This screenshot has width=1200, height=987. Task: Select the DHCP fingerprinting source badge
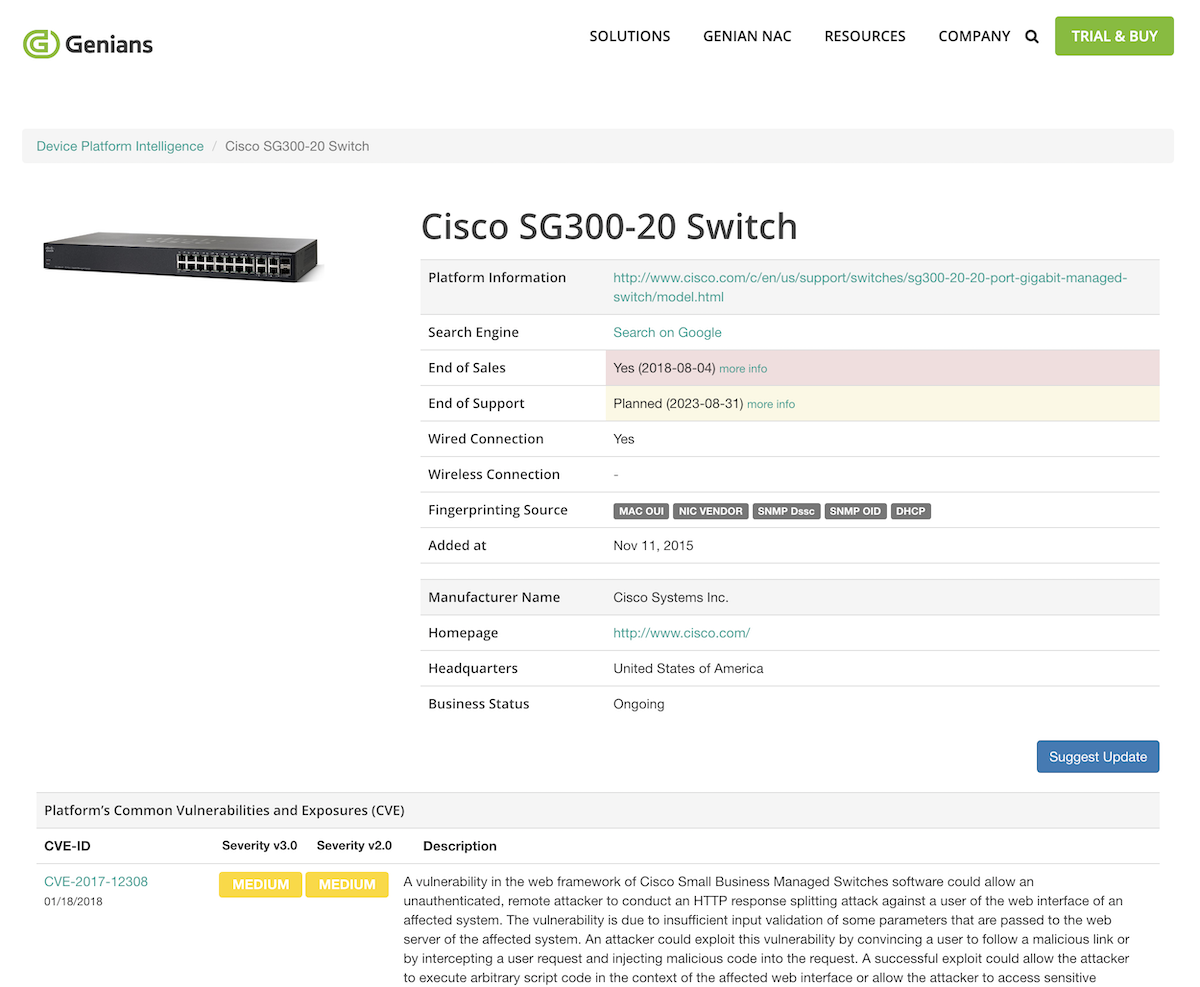point(910,511)
